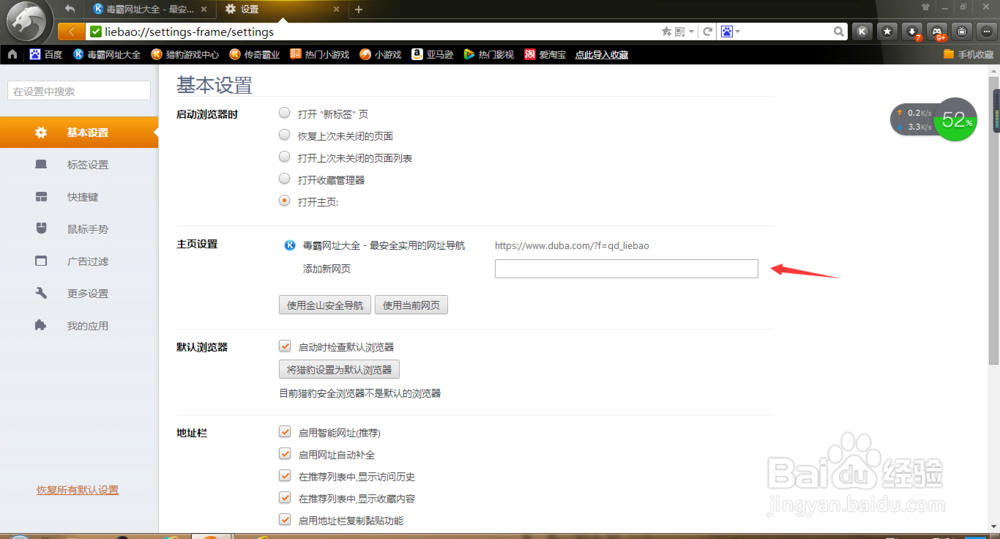The height and width of the screenshot is (539, 1000).
Task: Open 标签设置 in settings sidebar
Action: pyautogui.click(x=79, y=165)
